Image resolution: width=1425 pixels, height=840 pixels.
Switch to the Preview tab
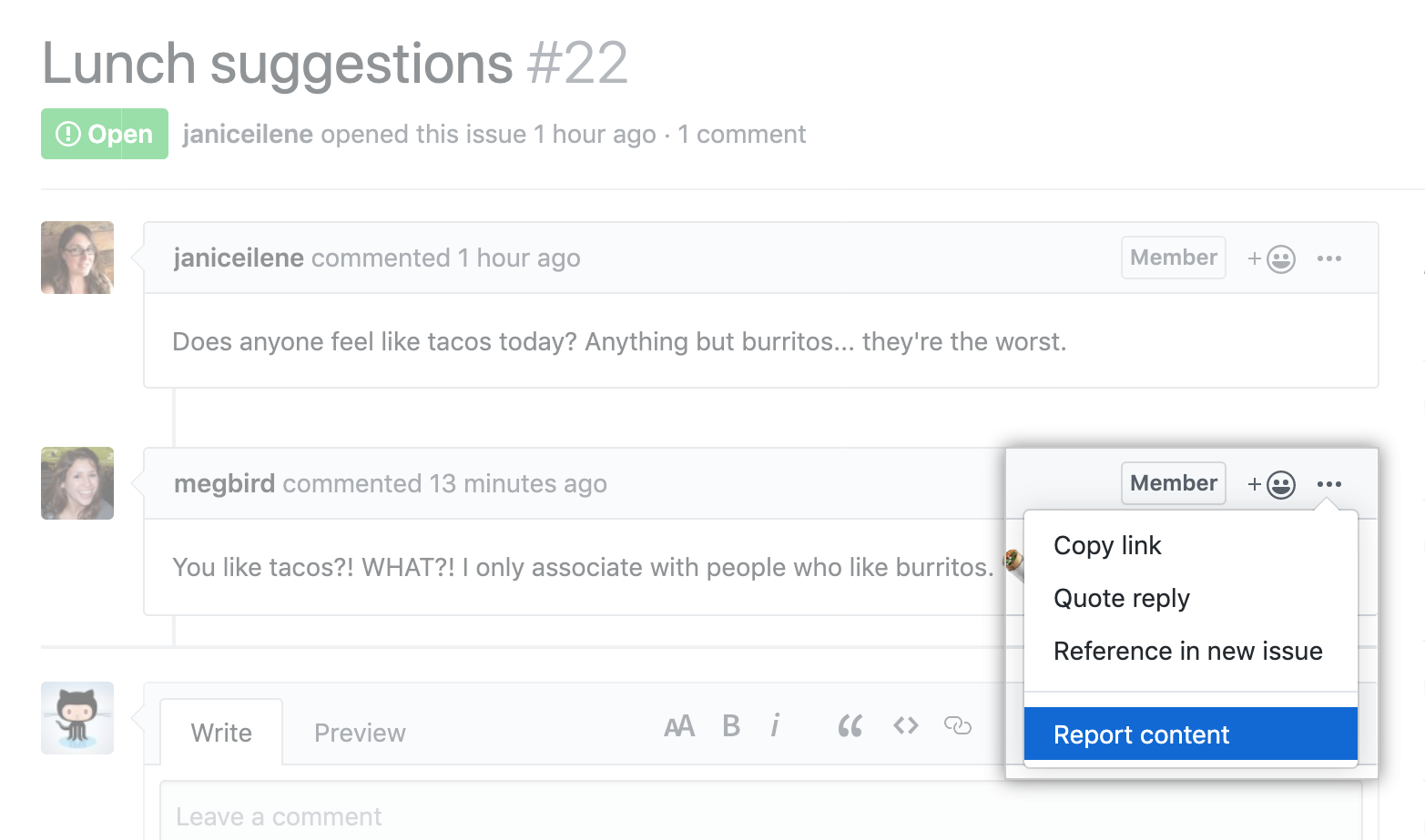pos(359,732)
